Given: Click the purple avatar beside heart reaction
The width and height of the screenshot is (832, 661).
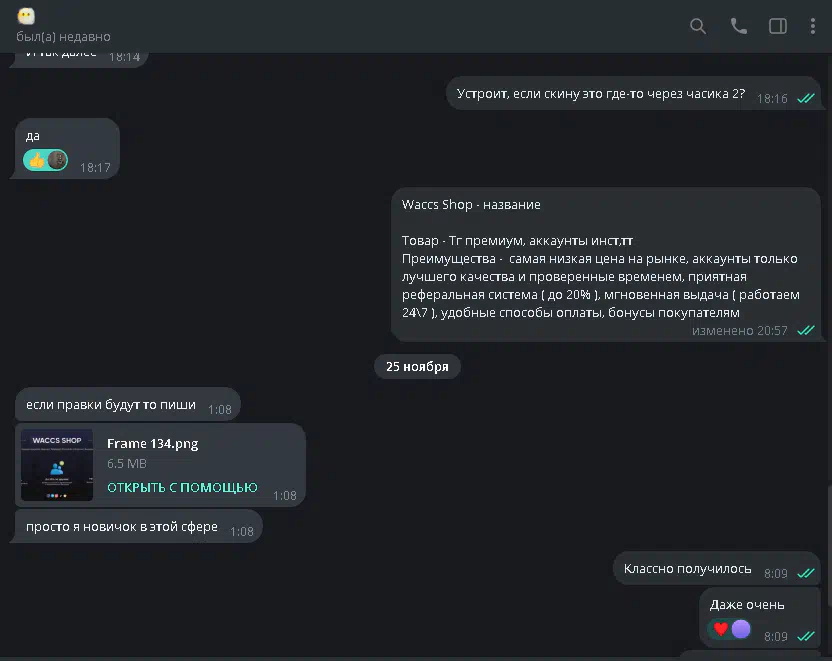Looking at the screenshot, I should pos(741,629).
